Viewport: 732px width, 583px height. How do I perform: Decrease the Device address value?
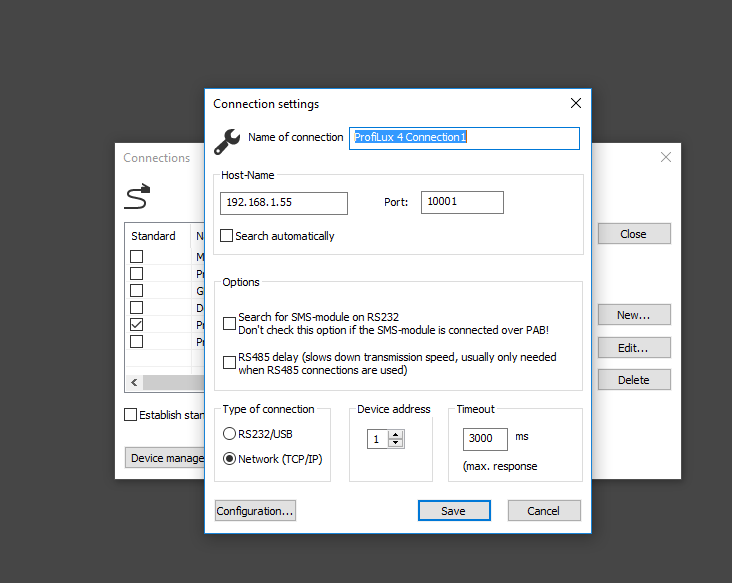[395, 443]
